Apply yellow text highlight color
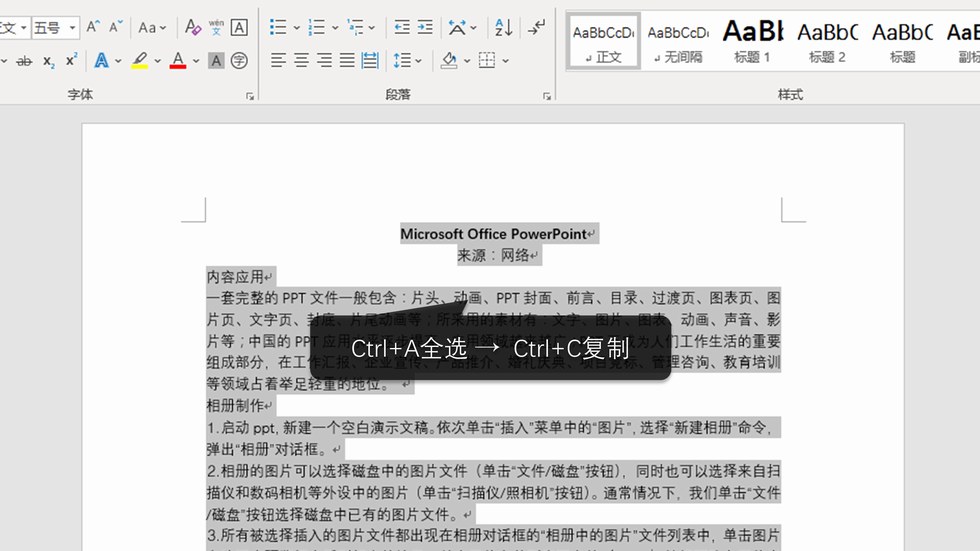980x551 pixels. [139, 61]
